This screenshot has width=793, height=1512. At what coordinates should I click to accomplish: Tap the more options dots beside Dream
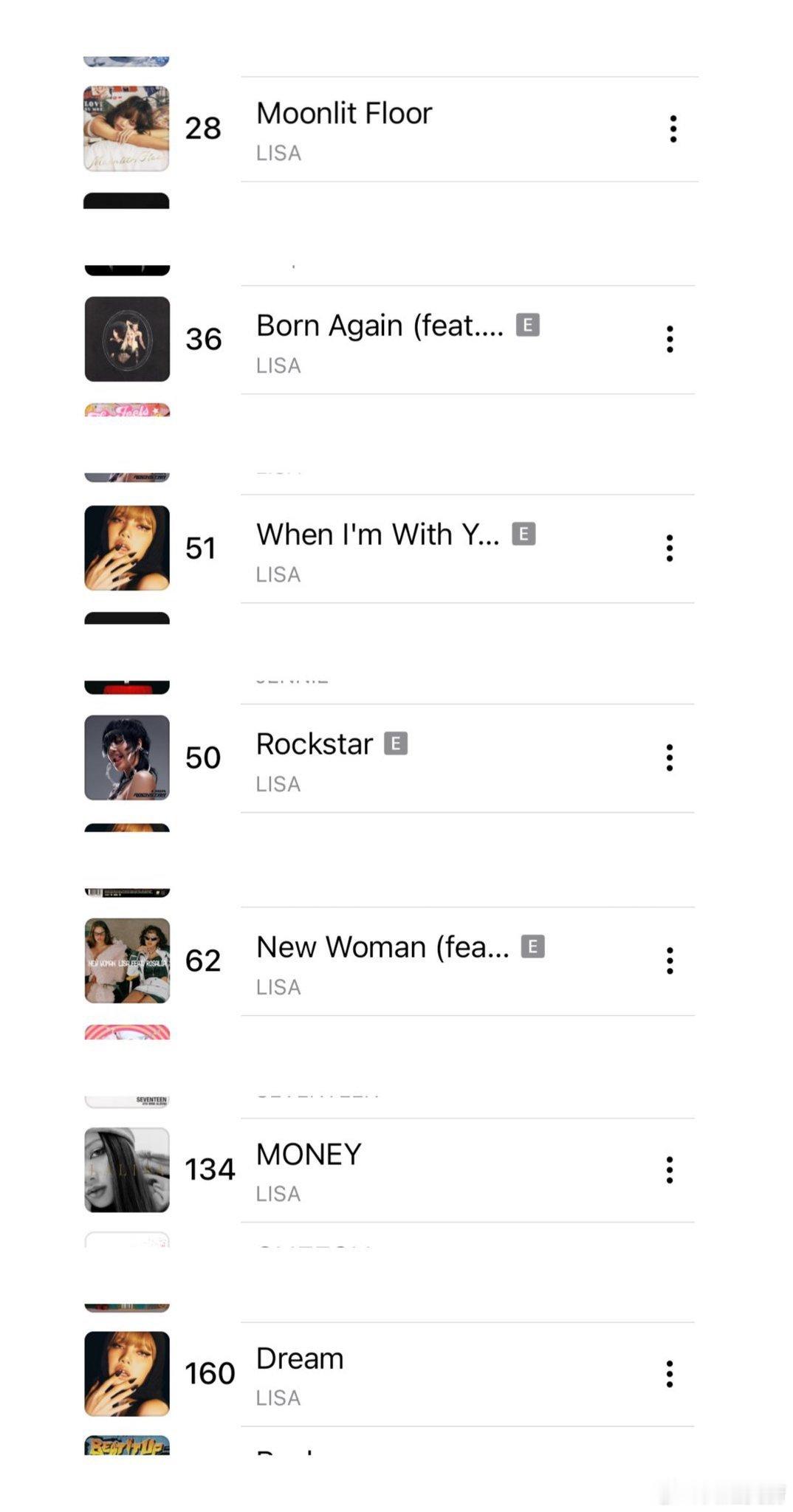[670, 1373]
